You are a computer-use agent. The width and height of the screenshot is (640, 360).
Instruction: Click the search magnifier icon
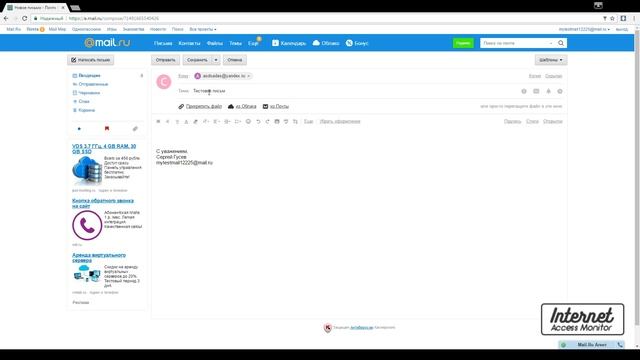click(561, 43)
